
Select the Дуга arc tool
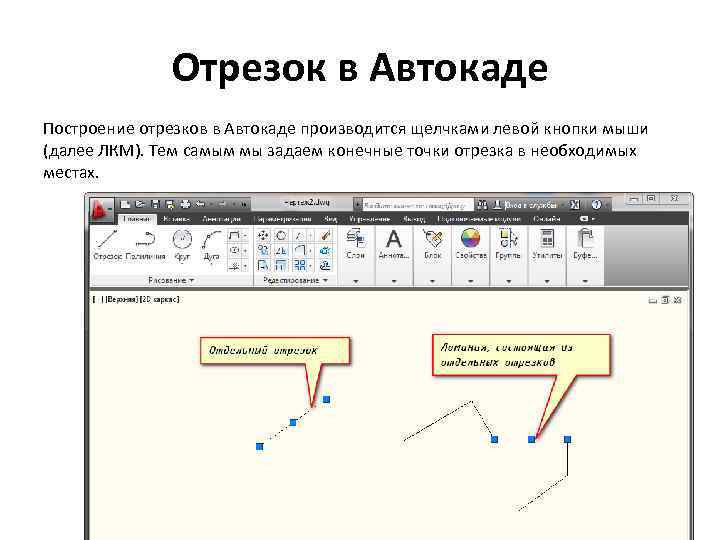click(211, 245)
